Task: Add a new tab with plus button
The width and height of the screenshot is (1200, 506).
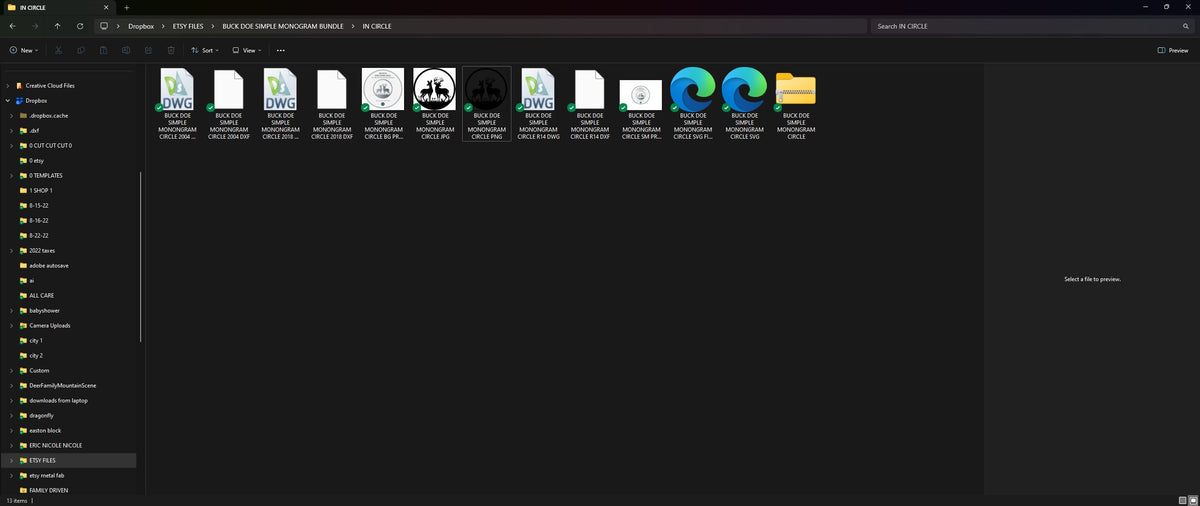Action: (126, 7)
